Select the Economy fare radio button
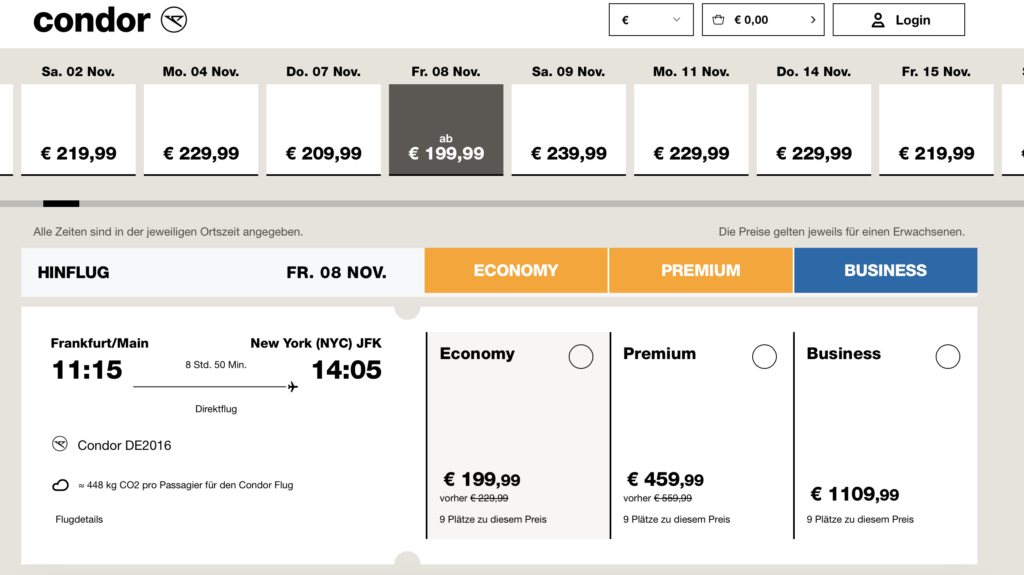The image size is (1024, 575). (581, 356)
